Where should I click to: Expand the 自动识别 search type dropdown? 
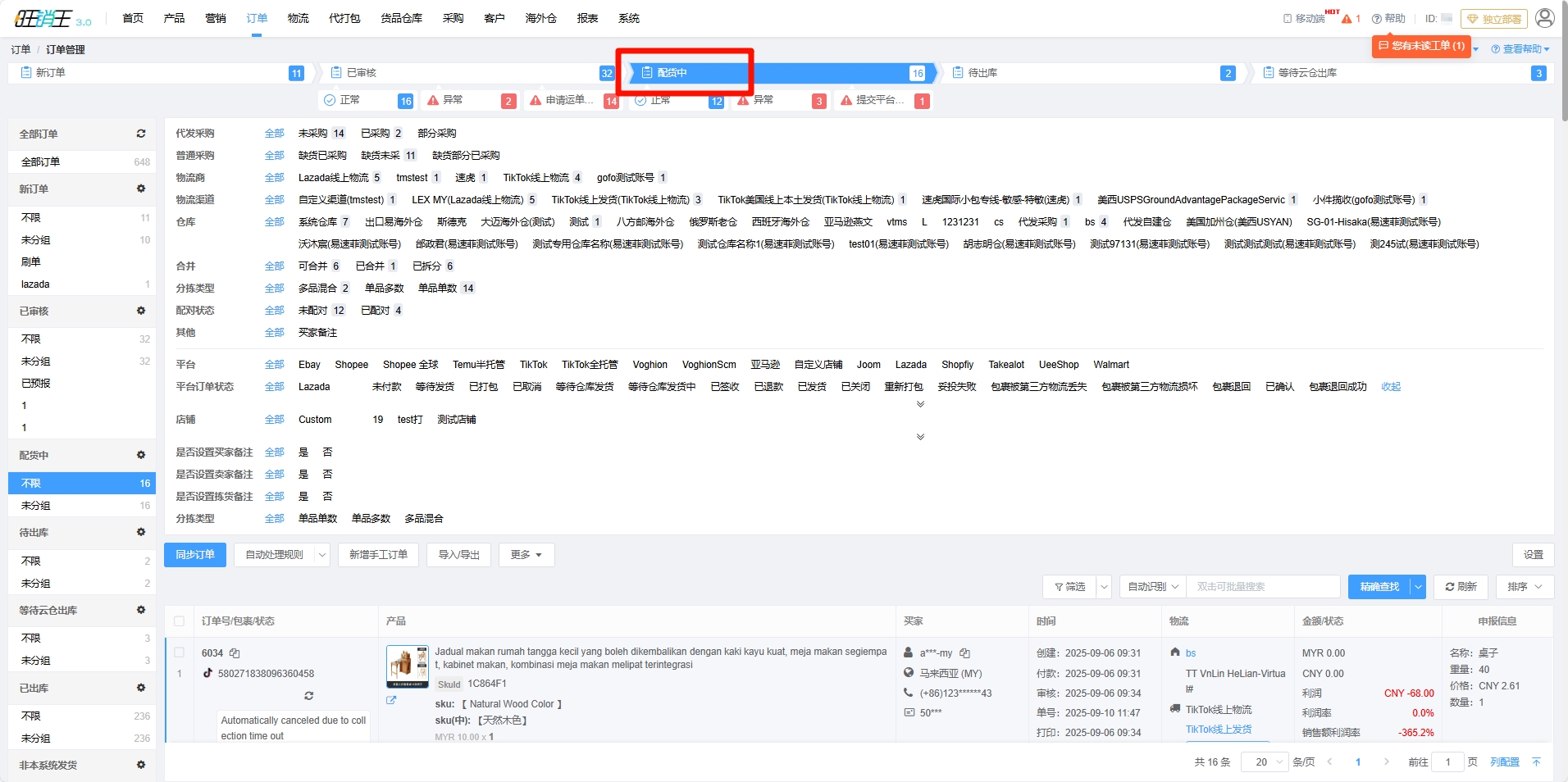[1152, 587]
